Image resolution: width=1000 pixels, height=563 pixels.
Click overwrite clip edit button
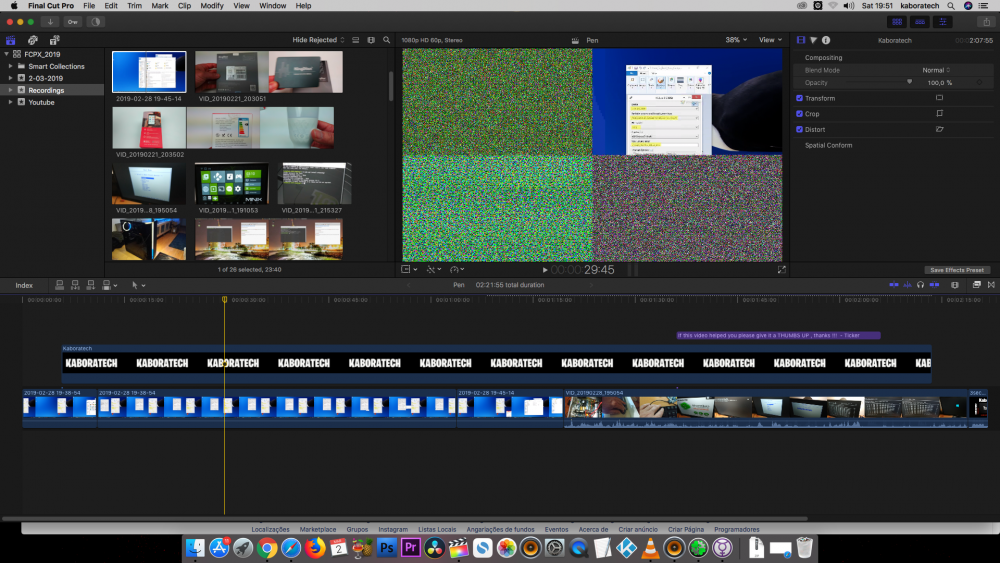coord(107,285)
